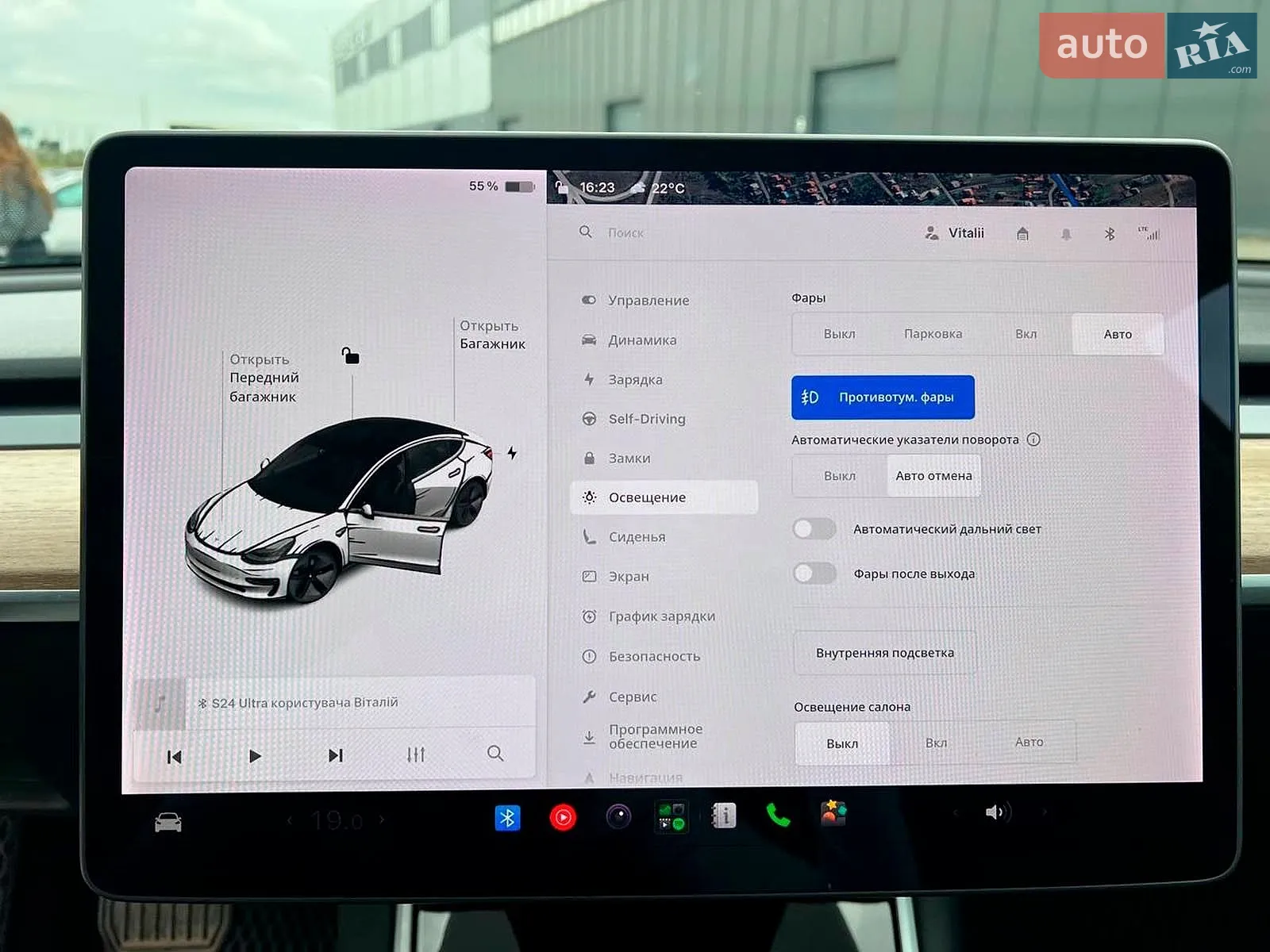Increase temperature with right arrow
Viewport: 1270px width, 952px height.
coord(382,820)
